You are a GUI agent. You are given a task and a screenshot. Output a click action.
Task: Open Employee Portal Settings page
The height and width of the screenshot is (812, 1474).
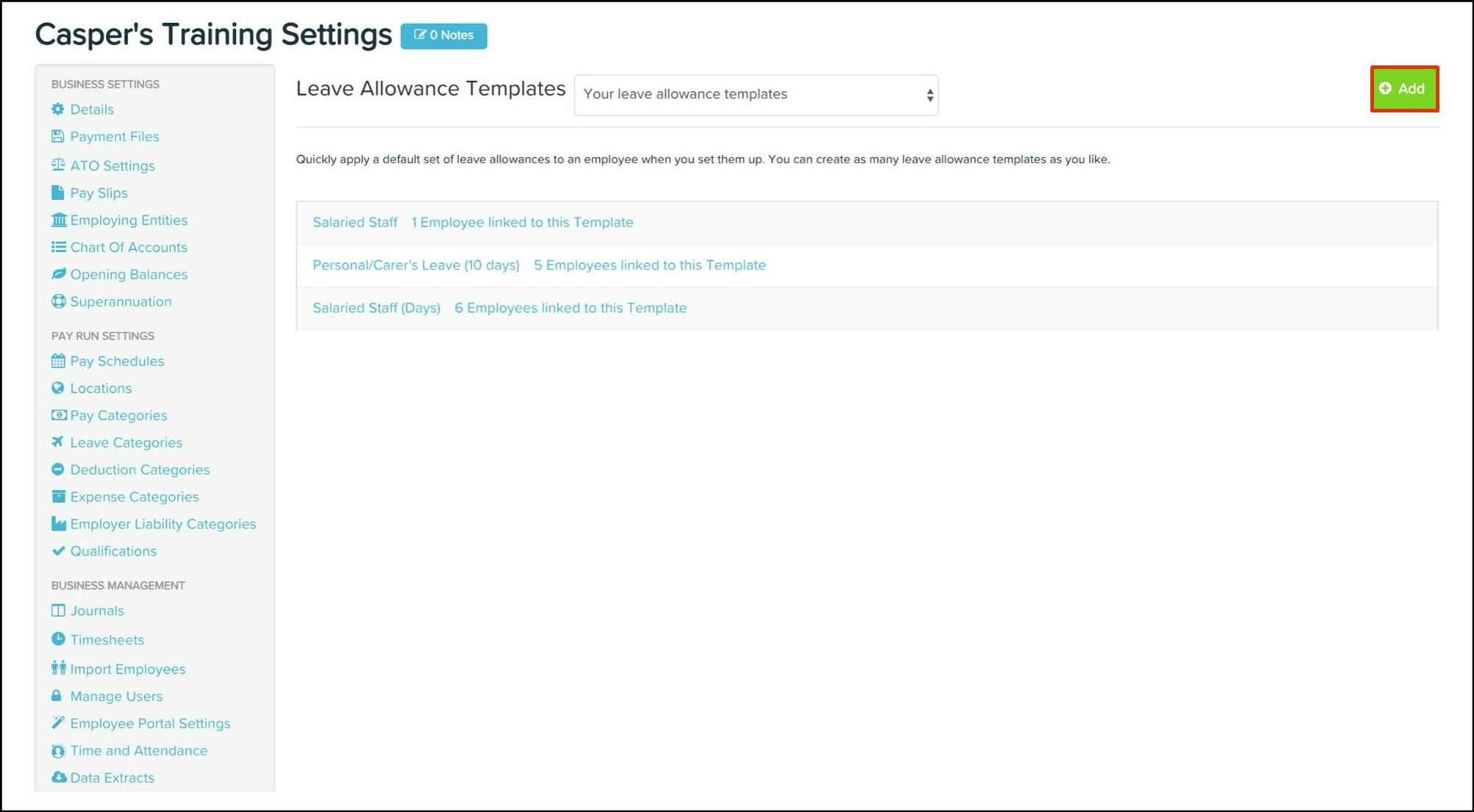[150, 723]
